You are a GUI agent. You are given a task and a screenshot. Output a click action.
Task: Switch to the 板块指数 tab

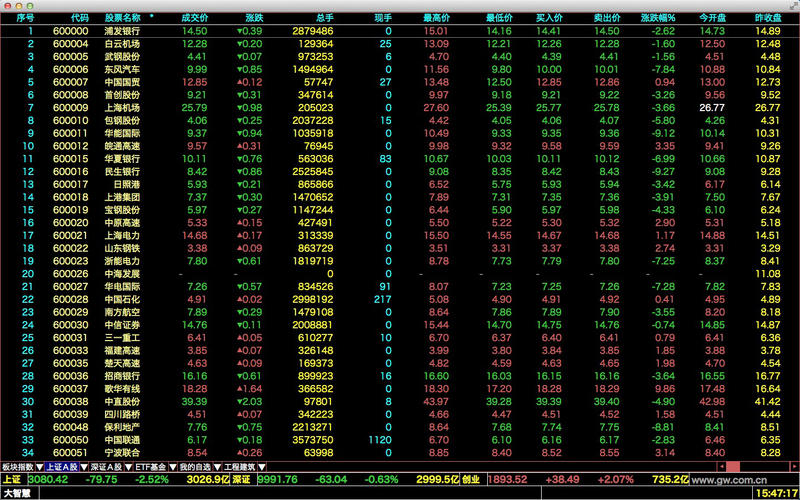click(18, 467)
